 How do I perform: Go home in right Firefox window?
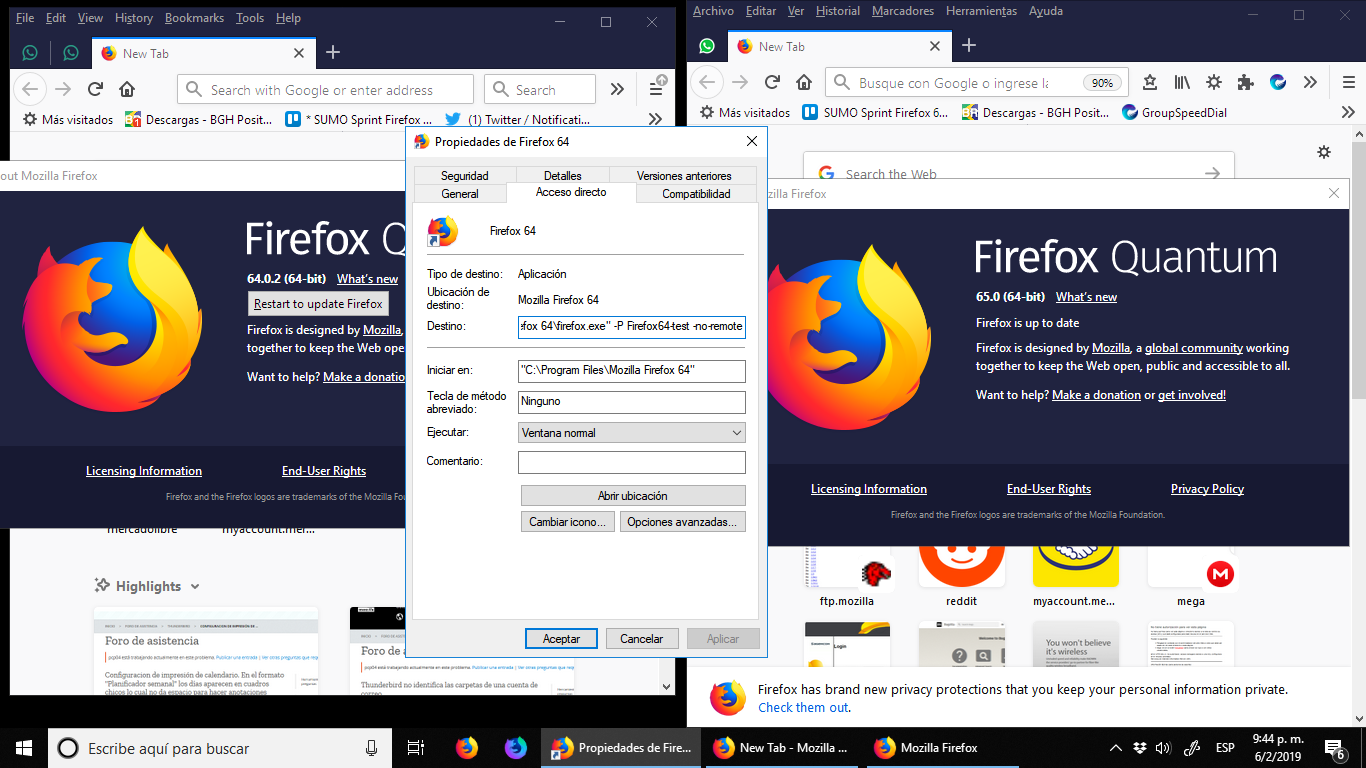802,82
